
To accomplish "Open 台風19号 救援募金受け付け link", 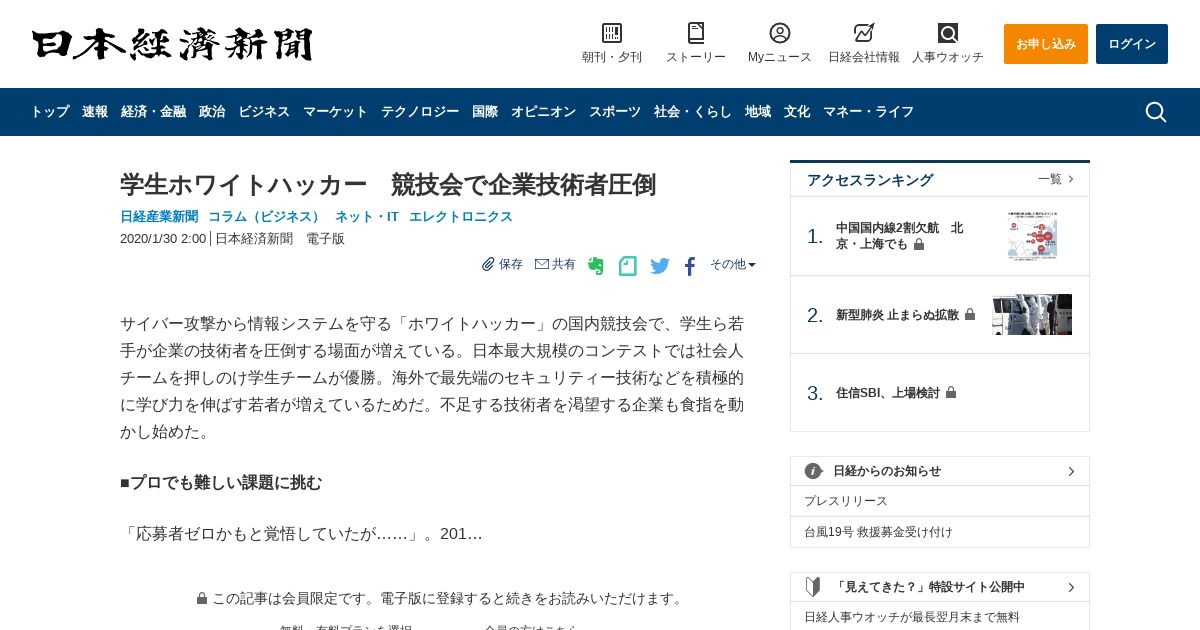I will tap(878, 532).
